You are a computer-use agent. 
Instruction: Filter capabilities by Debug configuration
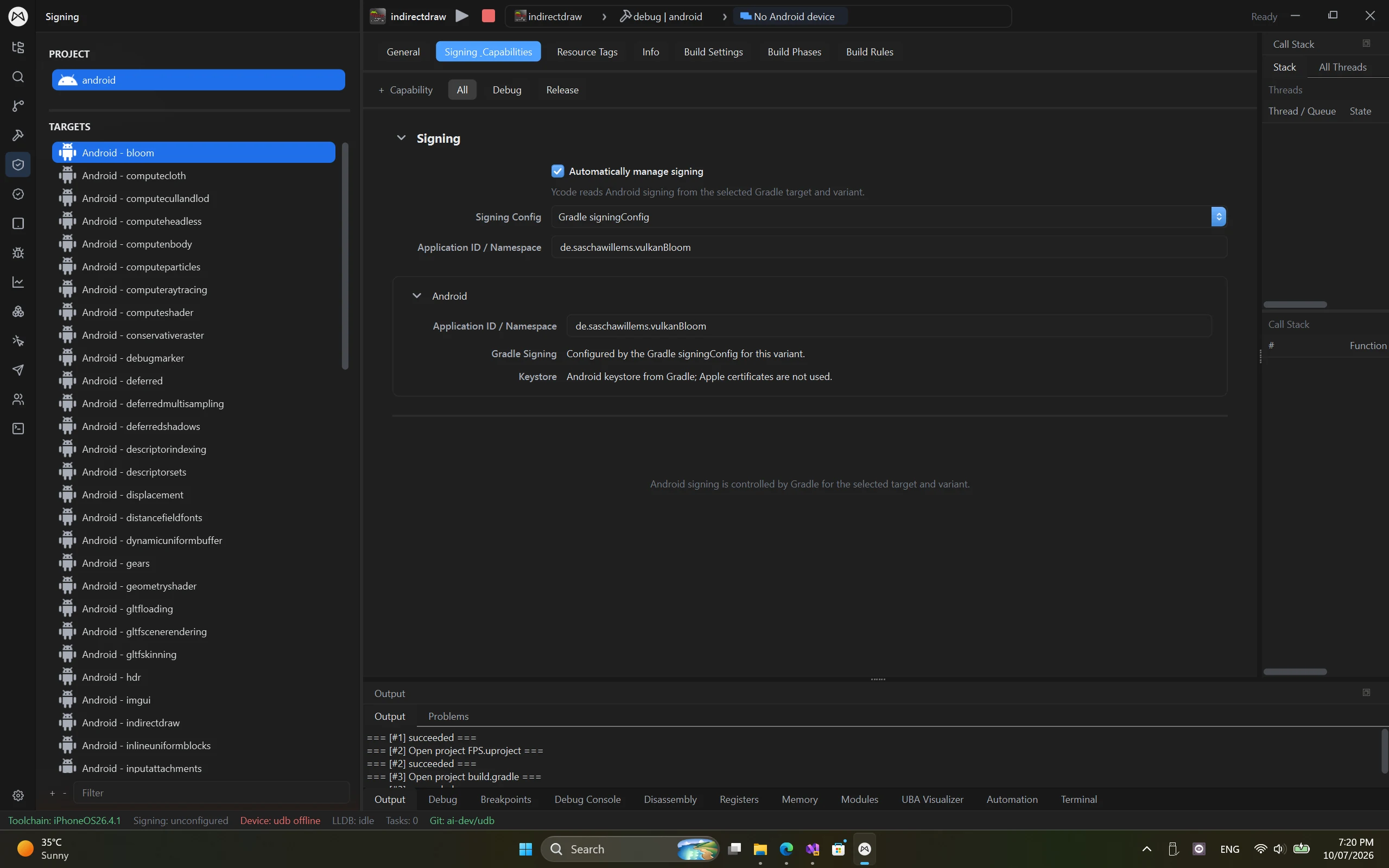point(507,90)
